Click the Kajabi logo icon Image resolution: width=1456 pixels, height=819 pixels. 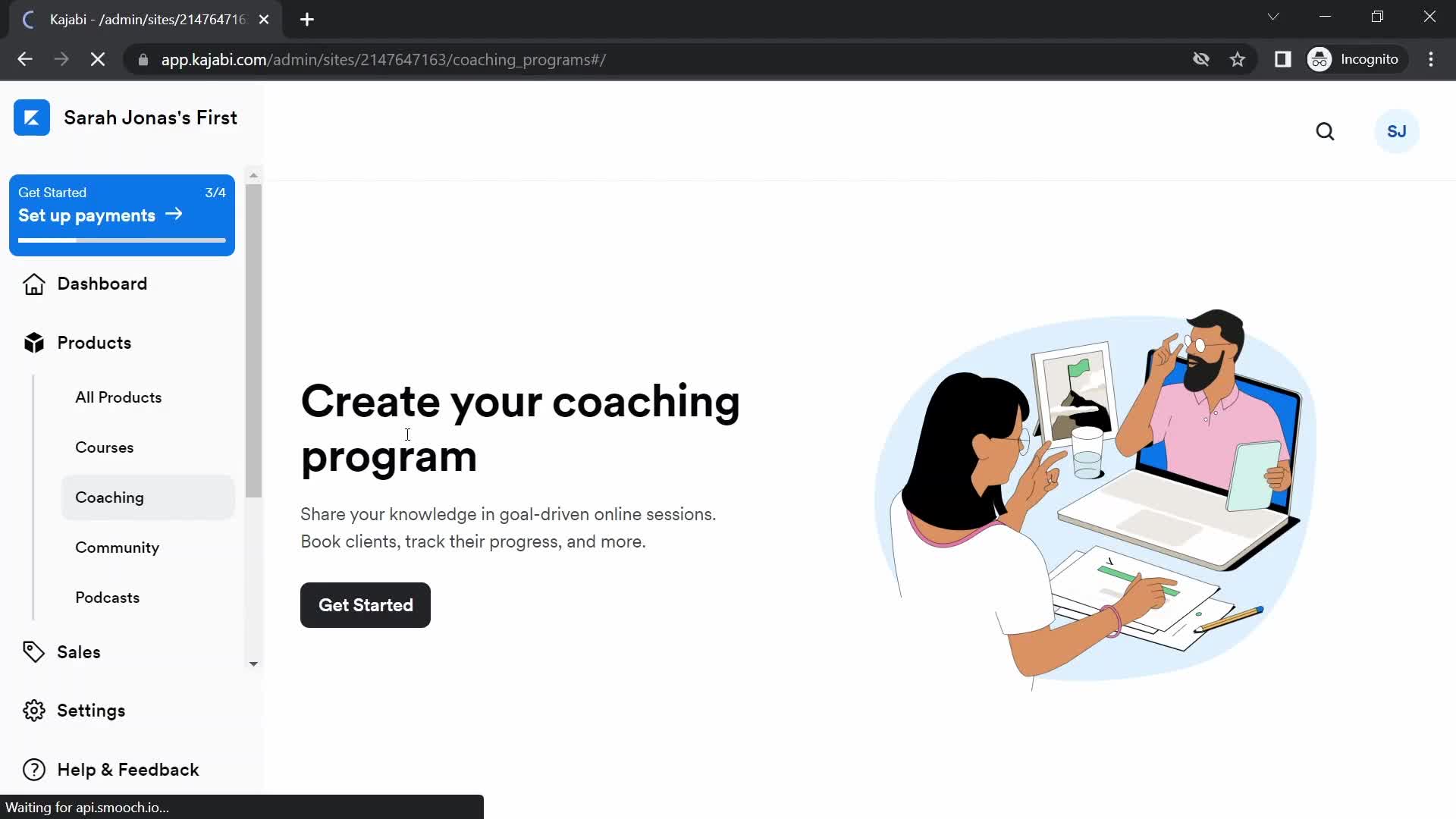click(x=32, y=117)
